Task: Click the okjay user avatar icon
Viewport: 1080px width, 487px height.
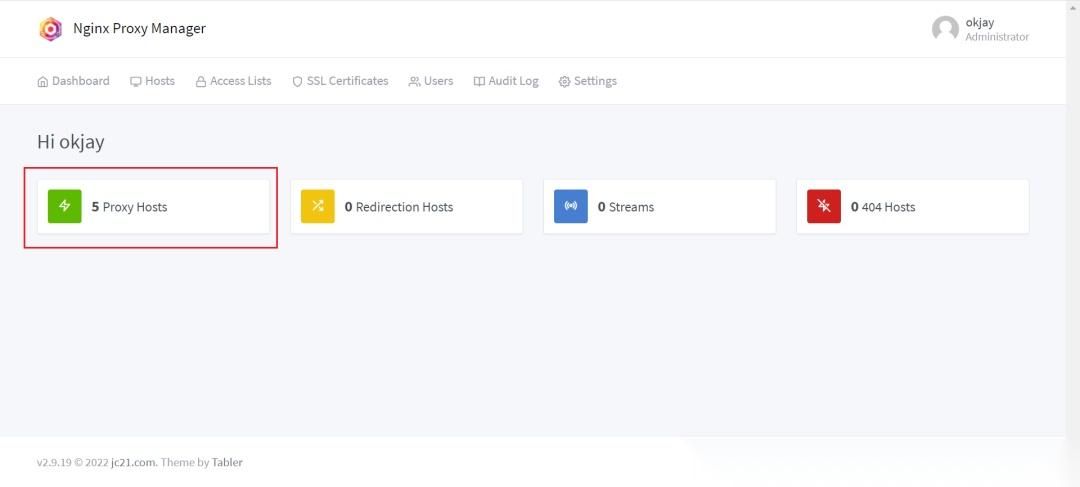Action: [x=945, y=29]
